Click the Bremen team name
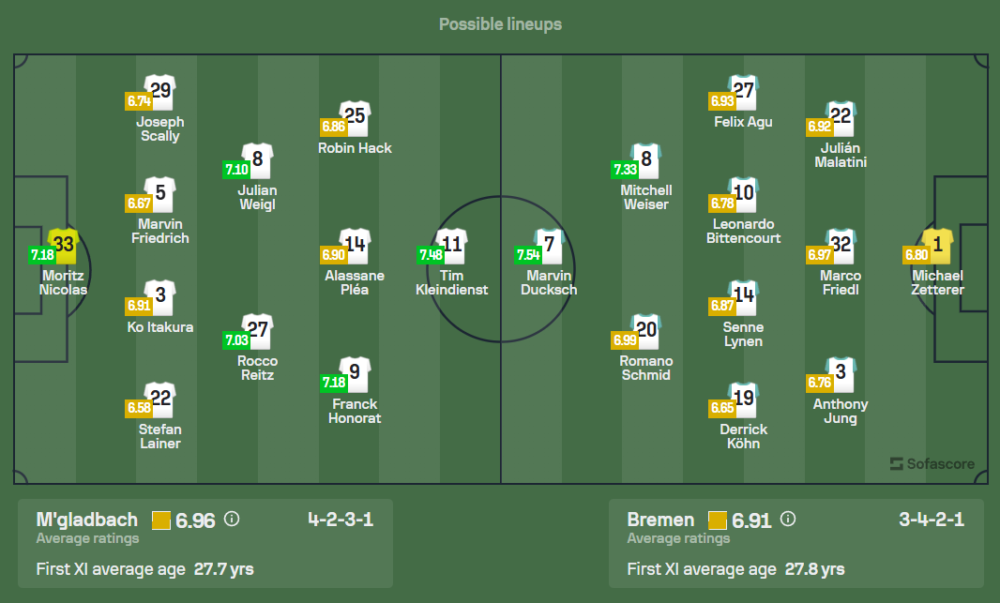 tap(660, 519)
